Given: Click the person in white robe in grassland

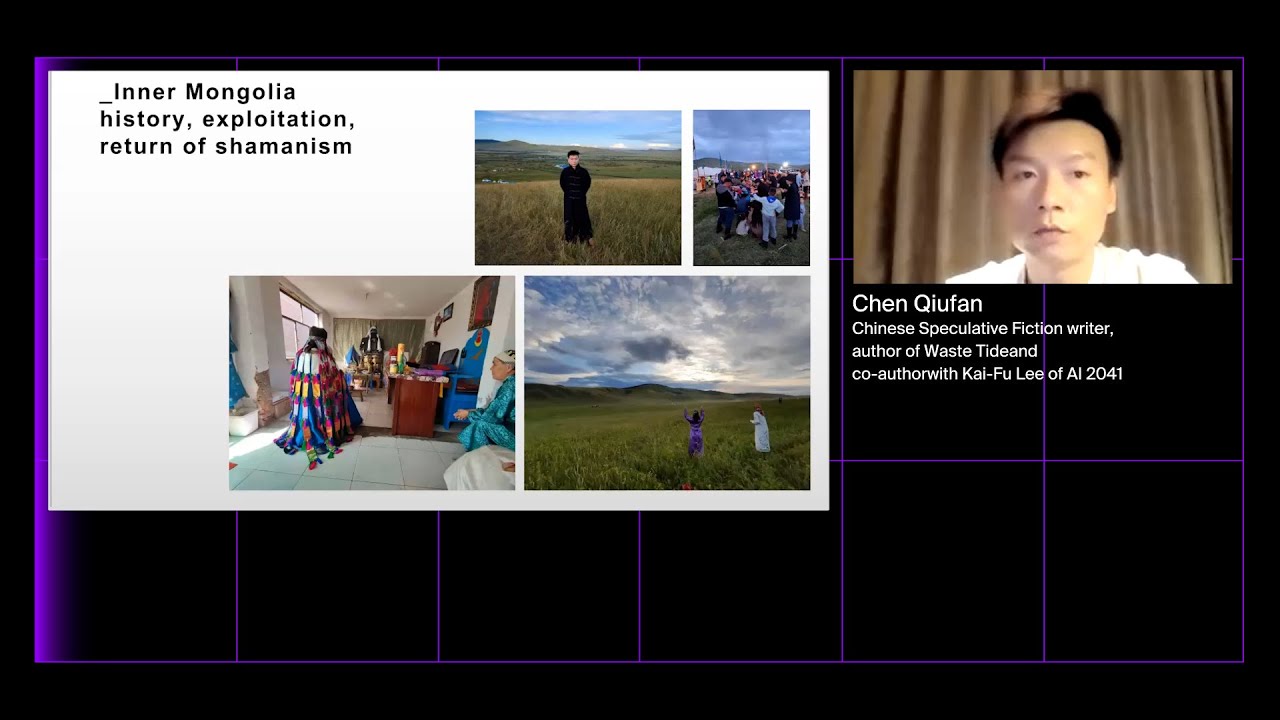Looking at the screenshot, I should click(761, 430).
